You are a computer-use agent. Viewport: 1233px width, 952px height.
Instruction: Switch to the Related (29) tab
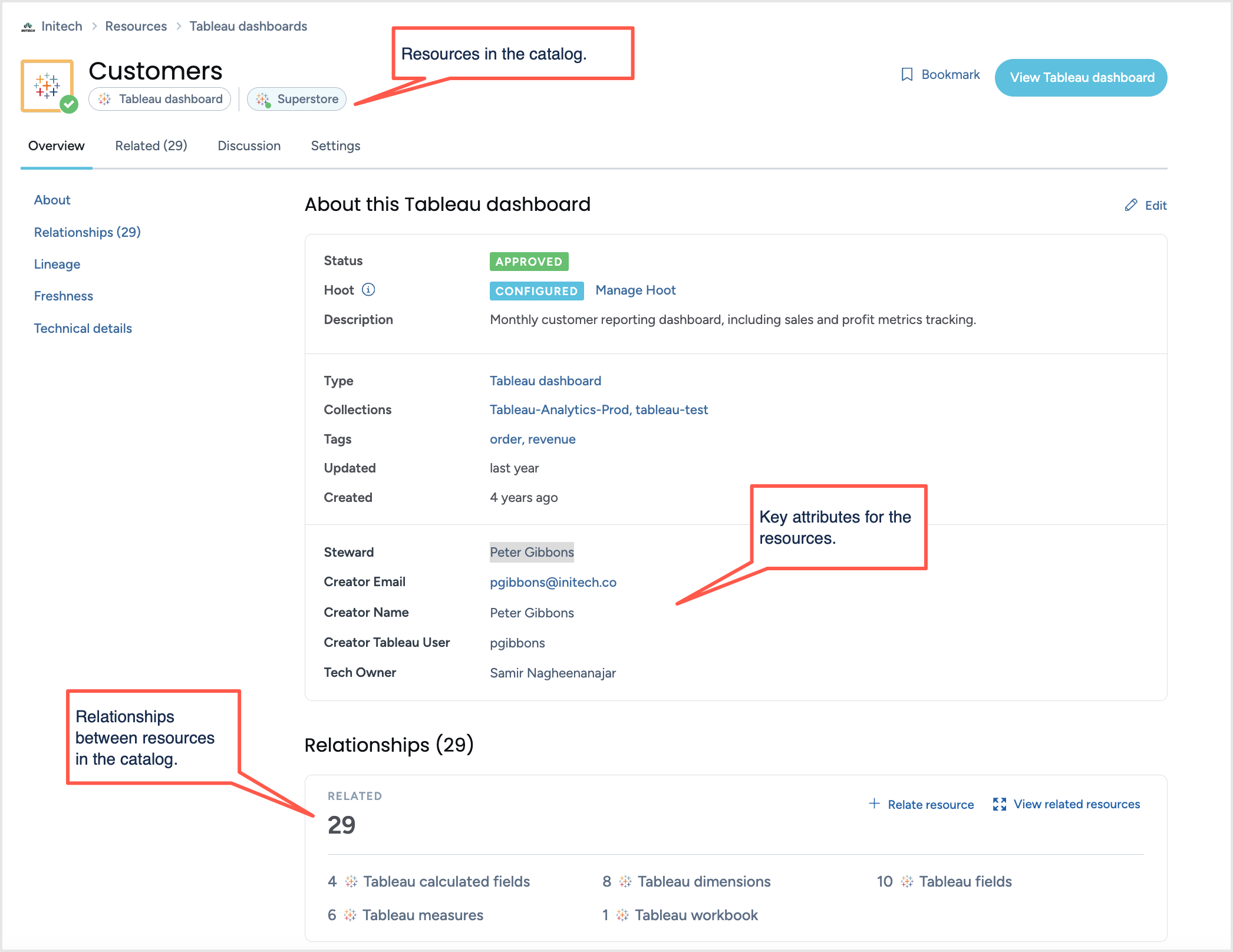[151, 146]
